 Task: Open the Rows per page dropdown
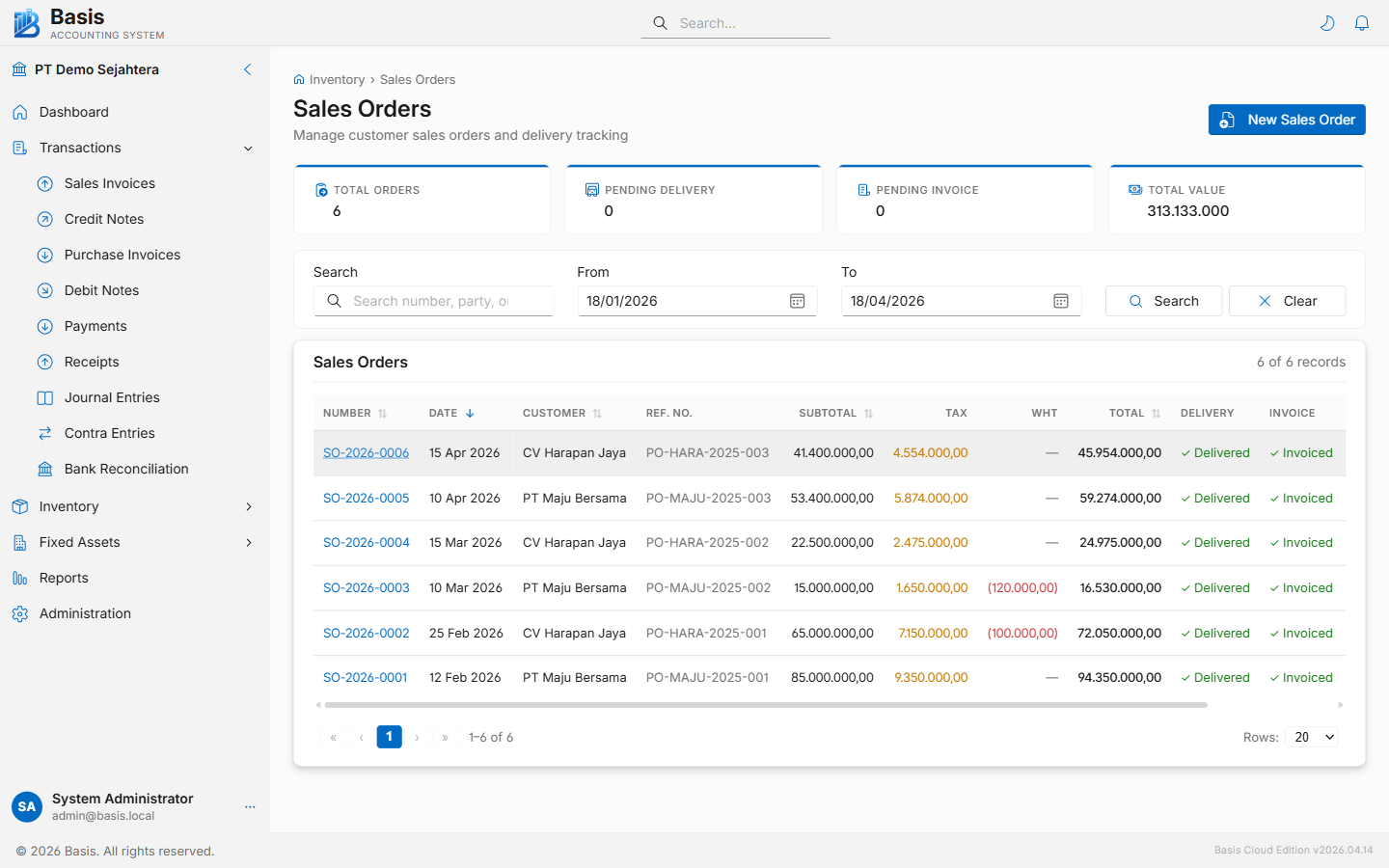(x=1312, y=737)
